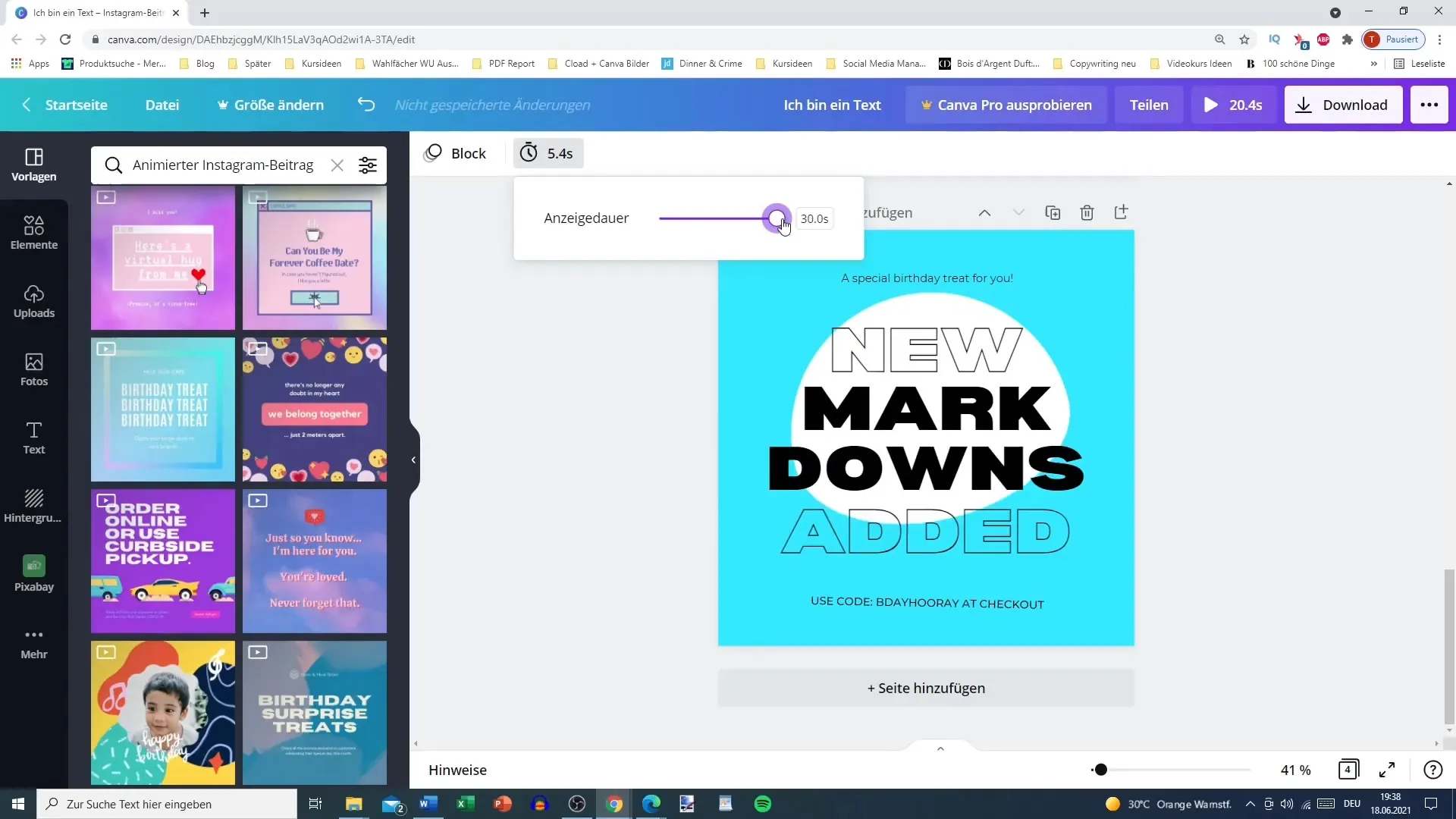Open the Windows Start menu
Image resolution: width=1456 pixels, height=819 pixels.
pyautogui.click(x=18, y=804)
